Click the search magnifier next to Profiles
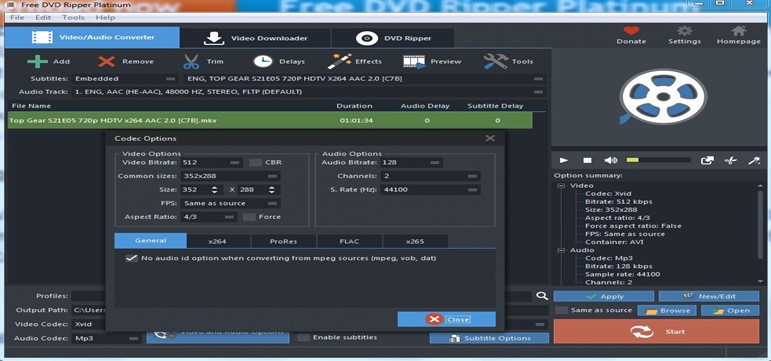The width and height of the screenshot is (771, 361). (x=541, y=296)
